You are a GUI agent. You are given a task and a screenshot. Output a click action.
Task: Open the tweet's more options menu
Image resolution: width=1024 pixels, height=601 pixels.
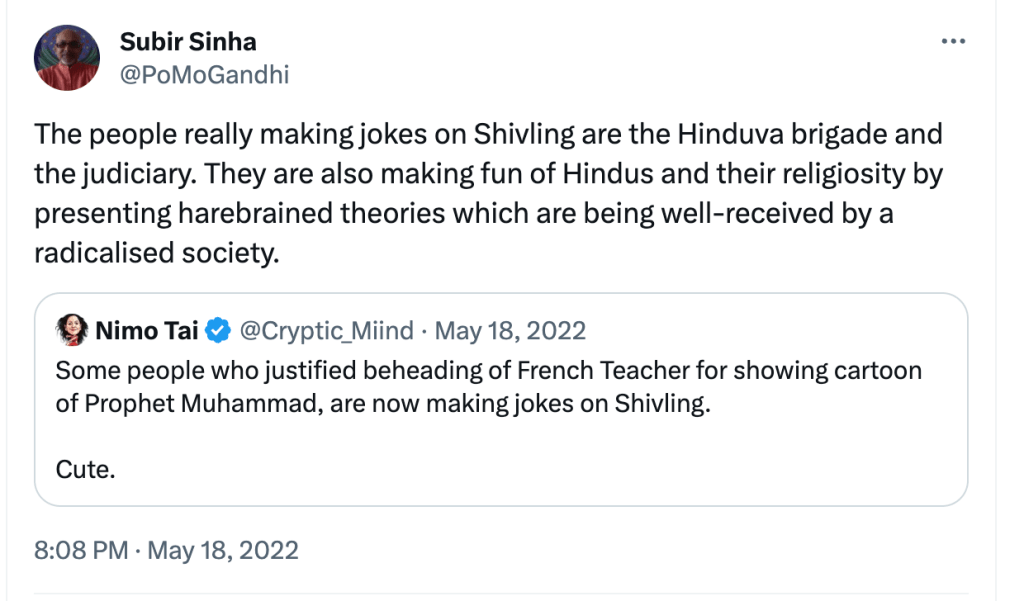pos(954,41)
